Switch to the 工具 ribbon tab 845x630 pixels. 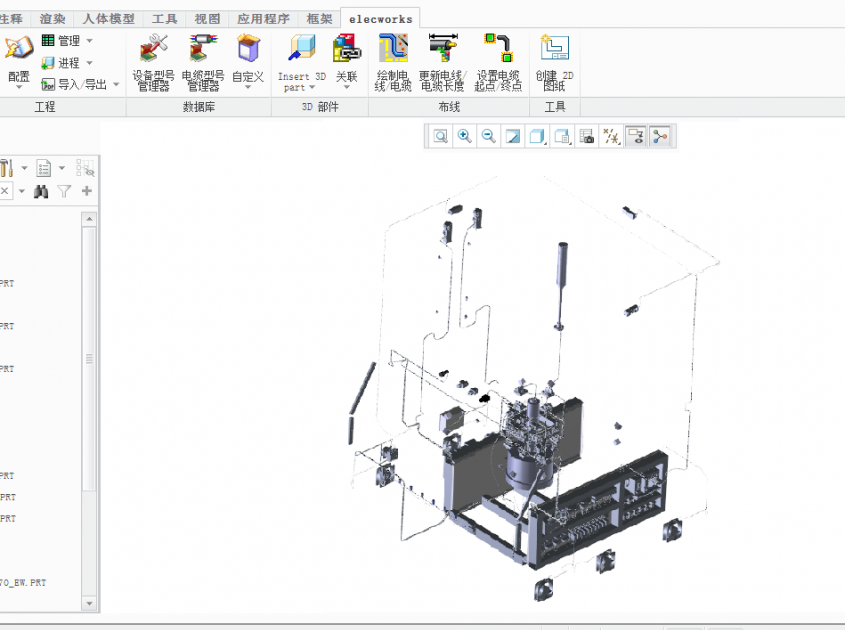(164, 19)
